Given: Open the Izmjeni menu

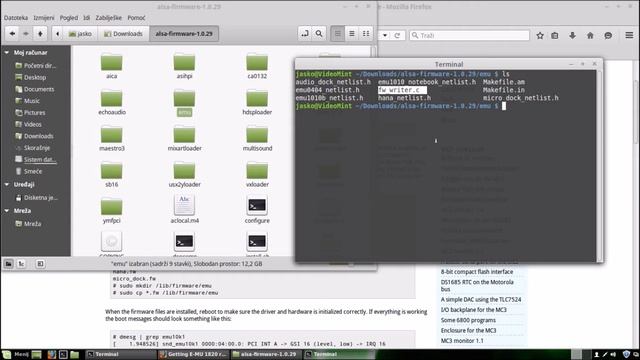Looking at the screenshot, I should click(44, 18).
